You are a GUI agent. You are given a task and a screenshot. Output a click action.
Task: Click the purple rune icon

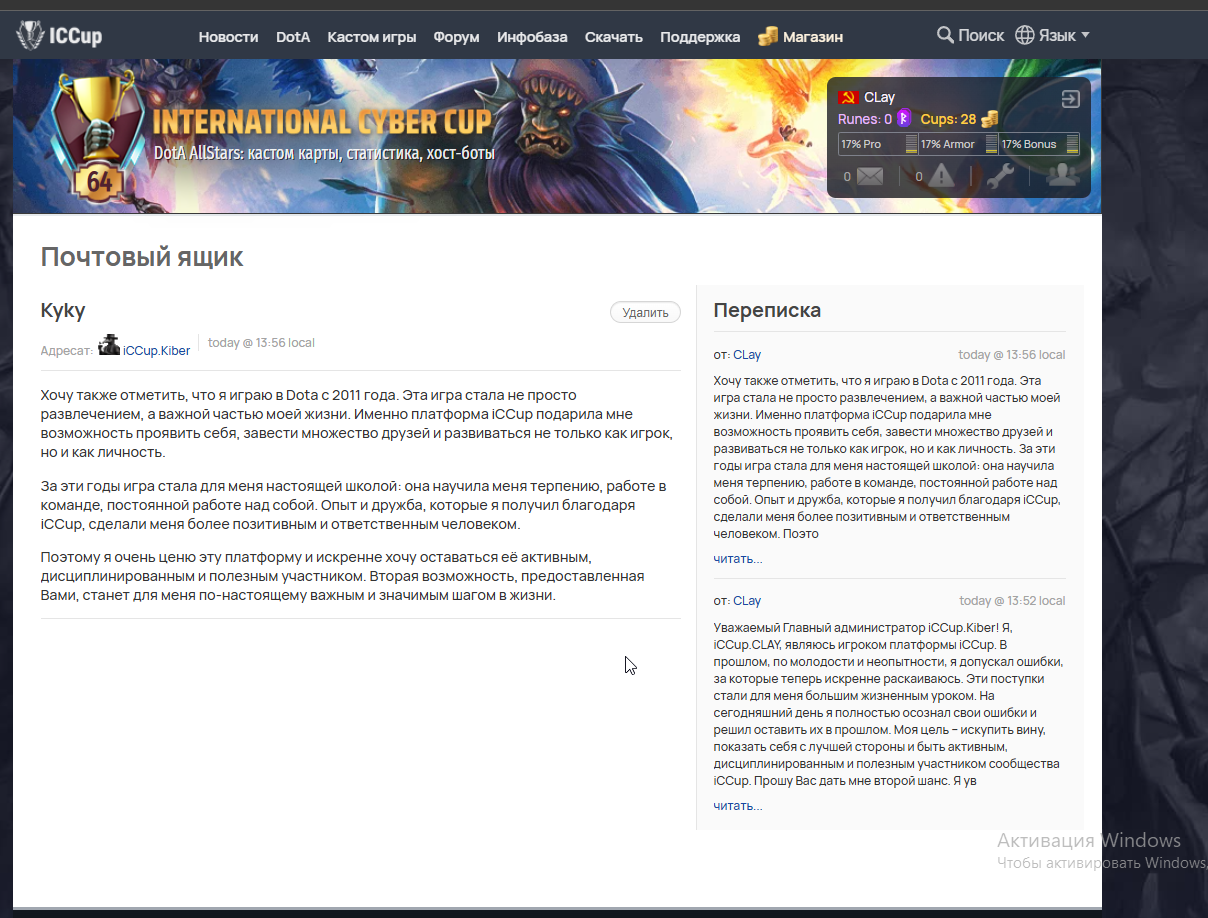[904, 118]
